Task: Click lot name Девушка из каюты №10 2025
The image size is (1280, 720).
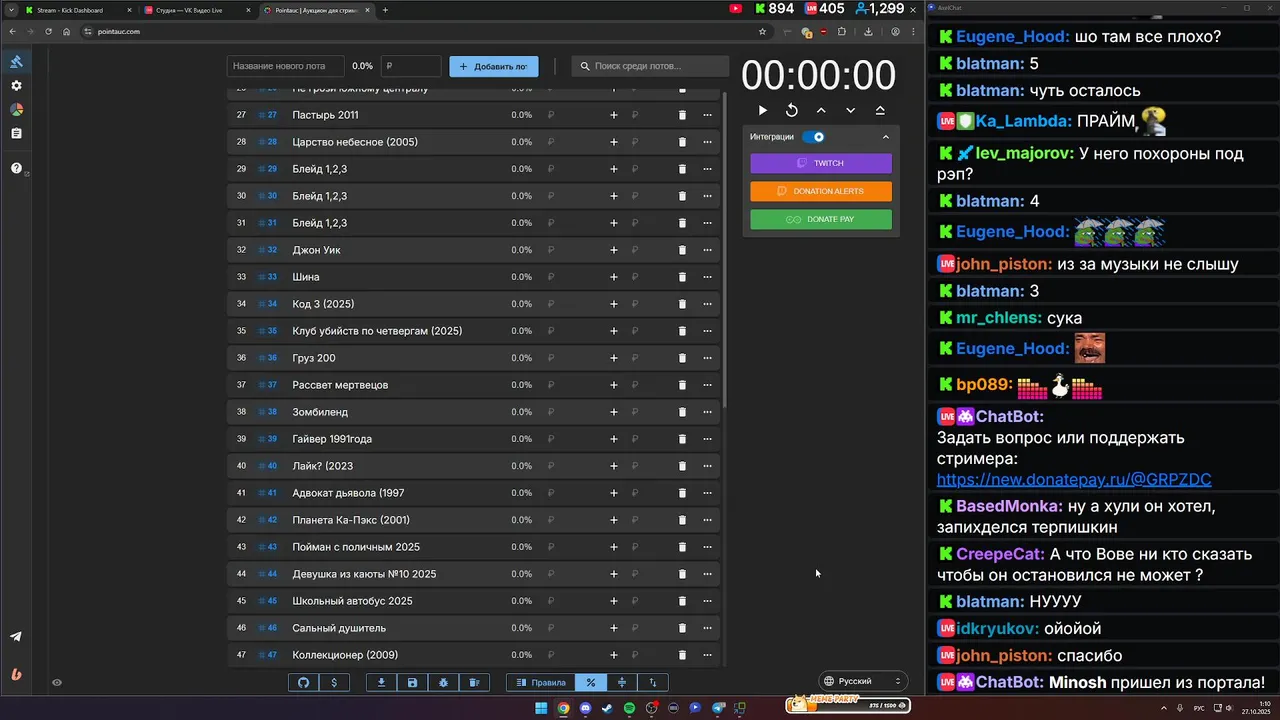Action: pos(364,574)
